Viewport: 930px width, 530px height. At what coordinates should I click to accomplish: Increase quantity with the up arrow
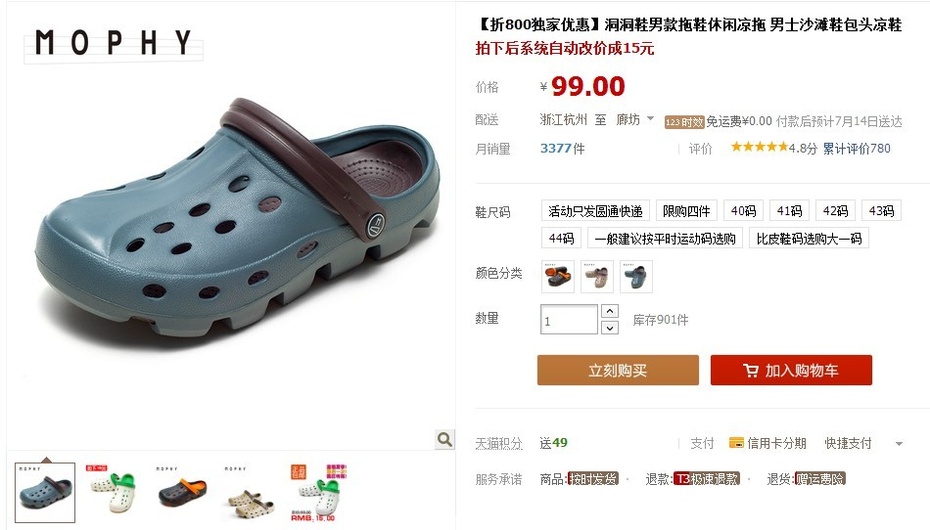(610, 311)
